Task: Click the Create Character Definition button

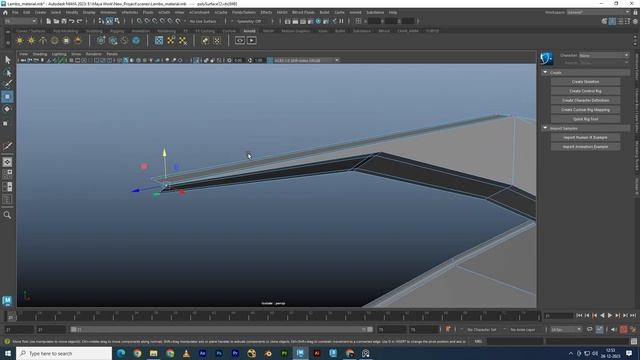Action: 585,100
